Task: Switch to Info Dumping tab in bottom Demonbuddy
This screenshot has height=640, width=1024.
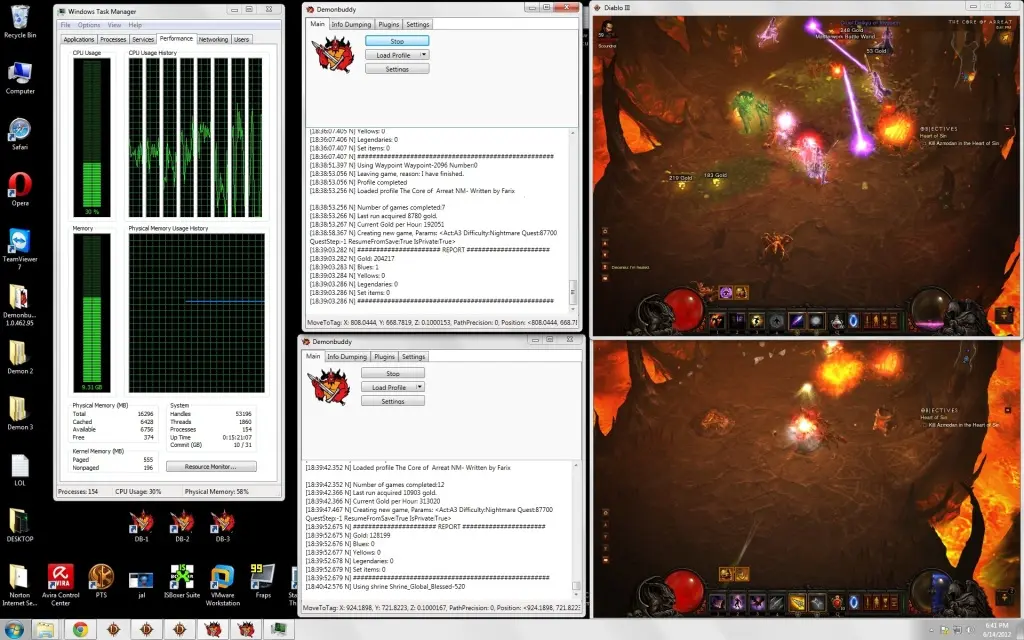Action: [x=349, y=356]
